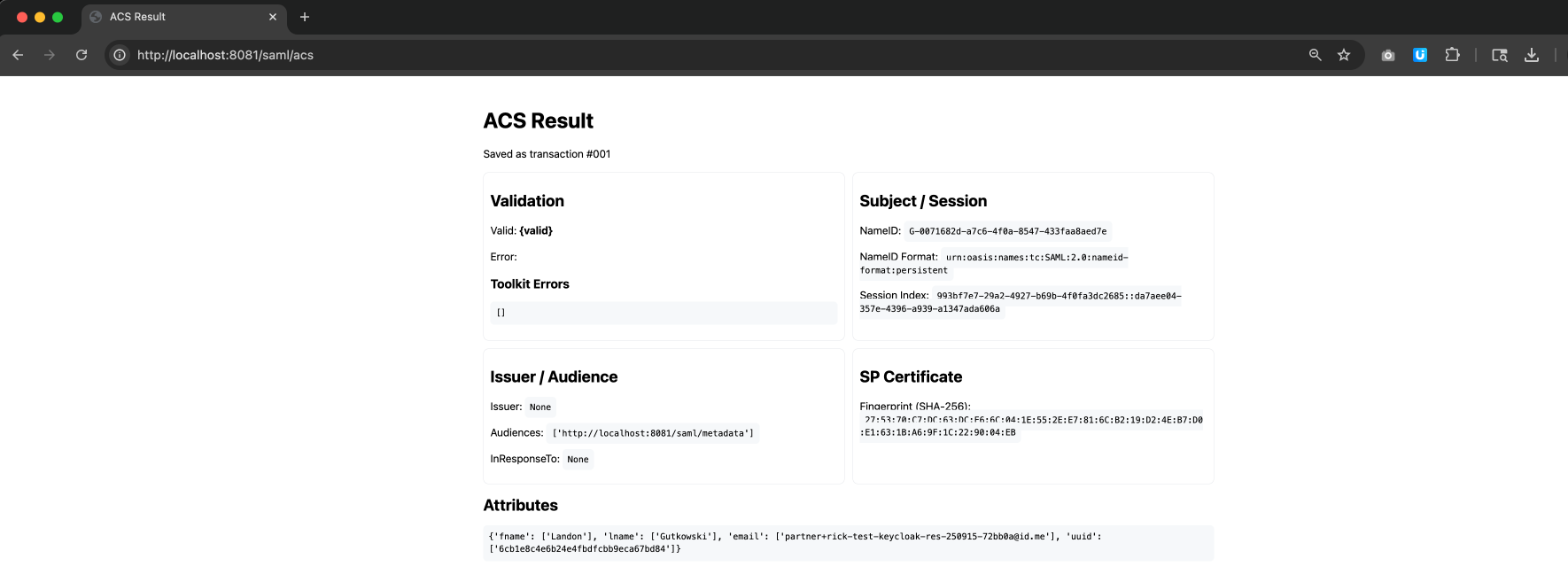The height and width of the screenshot is (574, 1568).
Task: Close the ACS Result tab
Action: [273, 17]
